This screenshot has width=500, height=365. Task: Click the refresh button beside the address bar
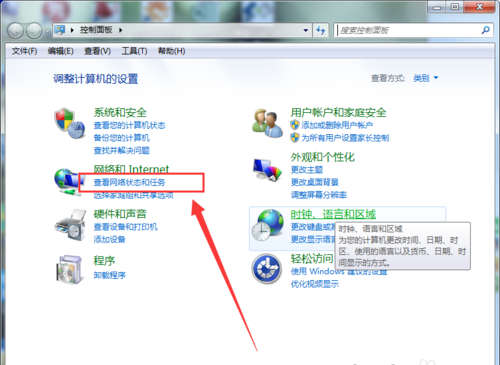pos(321,30)
